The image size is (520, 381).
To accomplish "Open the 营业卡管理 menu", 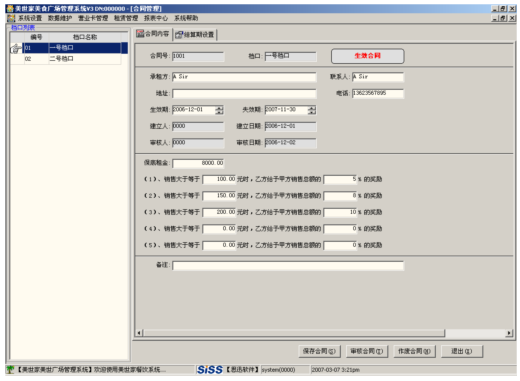I will tap(93, 18).
